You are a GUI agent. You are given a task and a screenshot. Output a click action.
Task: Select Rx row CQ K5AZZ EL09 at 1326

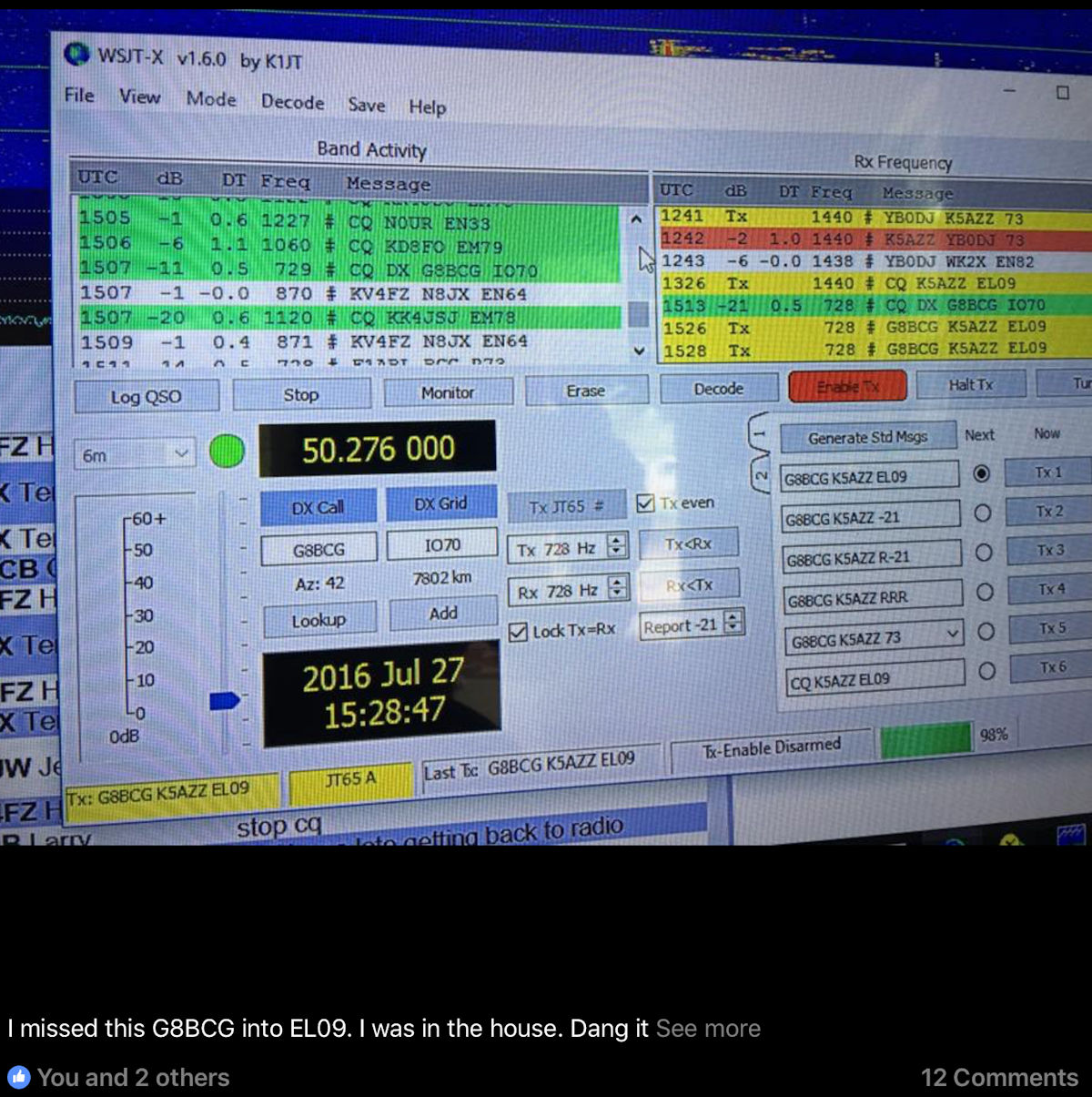(874, 283)
